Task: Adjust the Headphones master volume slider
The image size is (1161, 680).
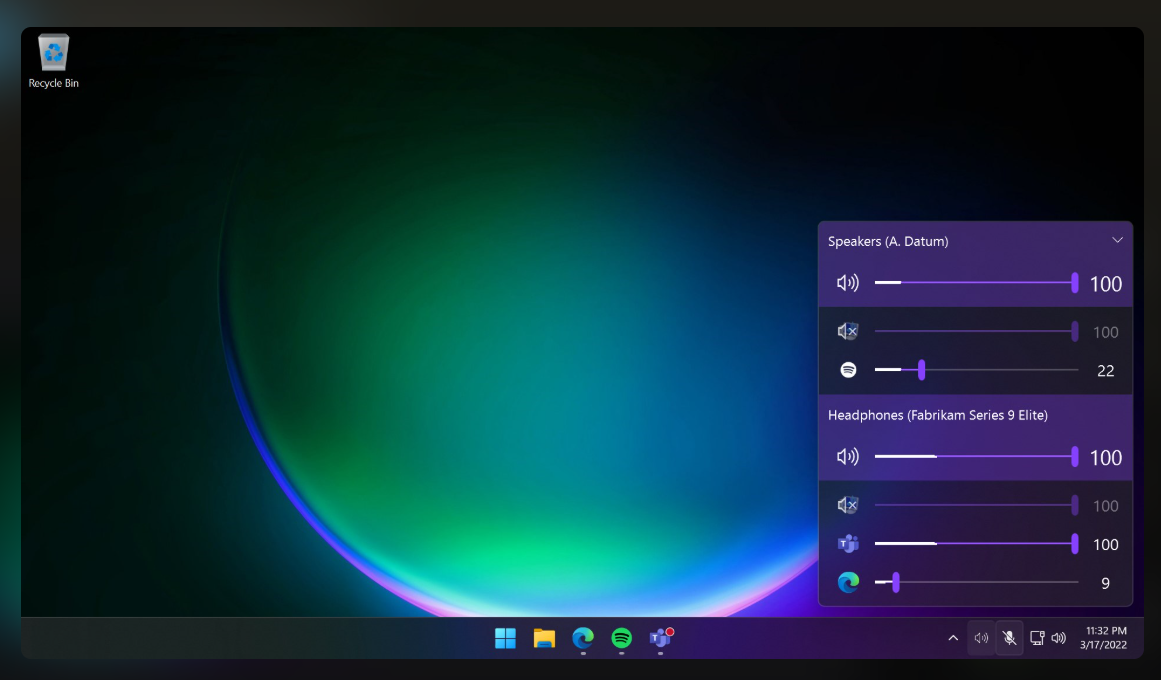Action: tap(976, 456)
